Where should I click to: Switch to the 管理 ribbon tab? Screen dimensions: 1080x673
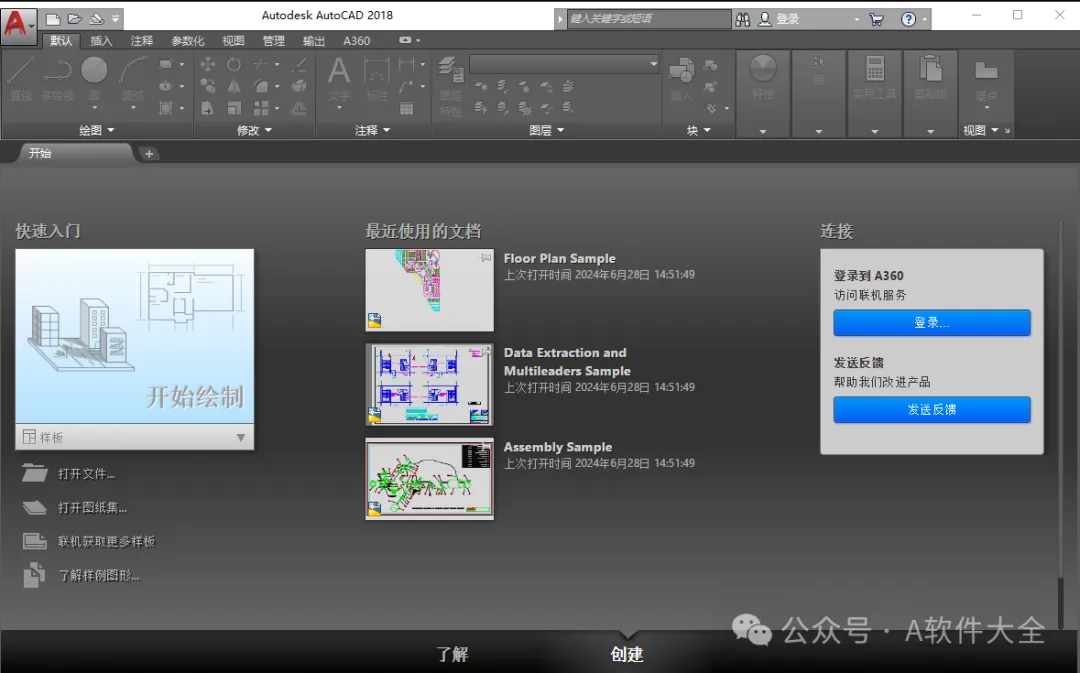(x=273, y=41)
